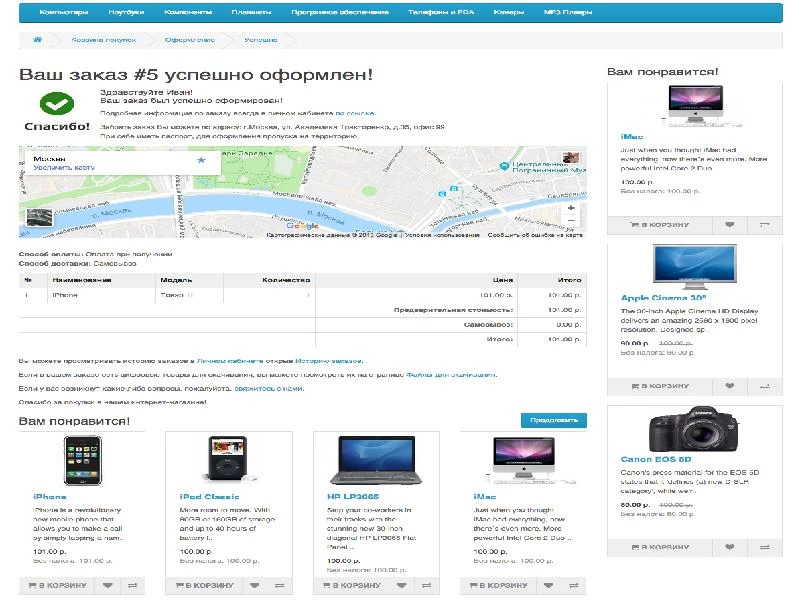Open the Телефоны и PDA menu
This screenshot has height=600, width=800.
point(441,12)
